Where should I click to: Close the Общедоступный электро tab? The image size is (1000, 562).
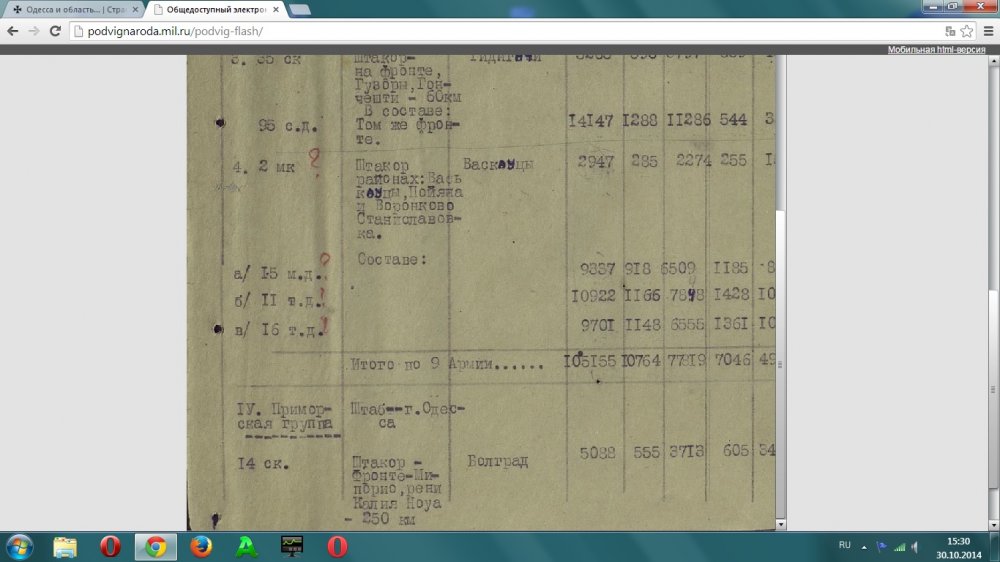coord(276,10)
